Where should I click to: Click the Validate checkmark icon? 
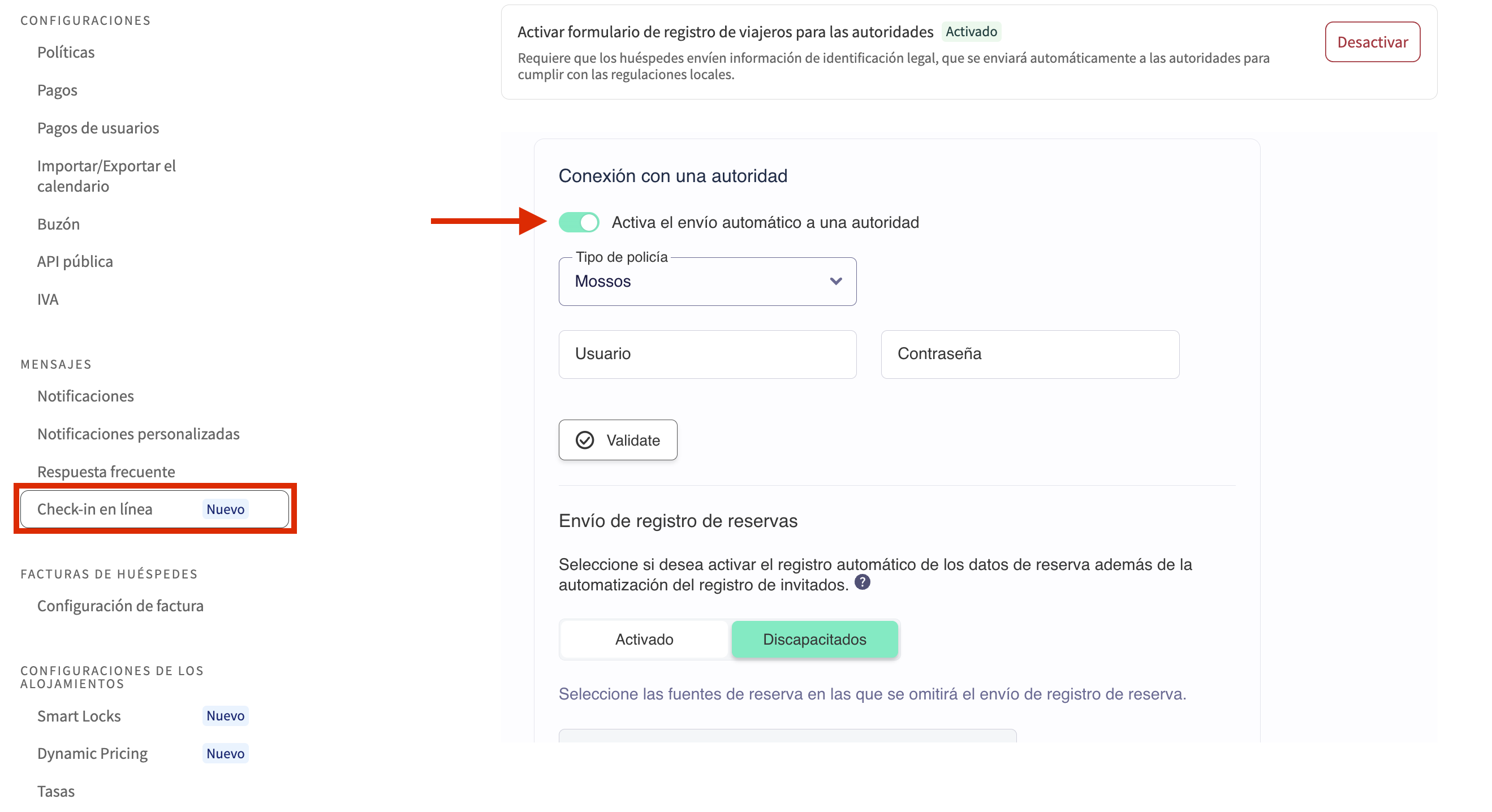[584, 440]
